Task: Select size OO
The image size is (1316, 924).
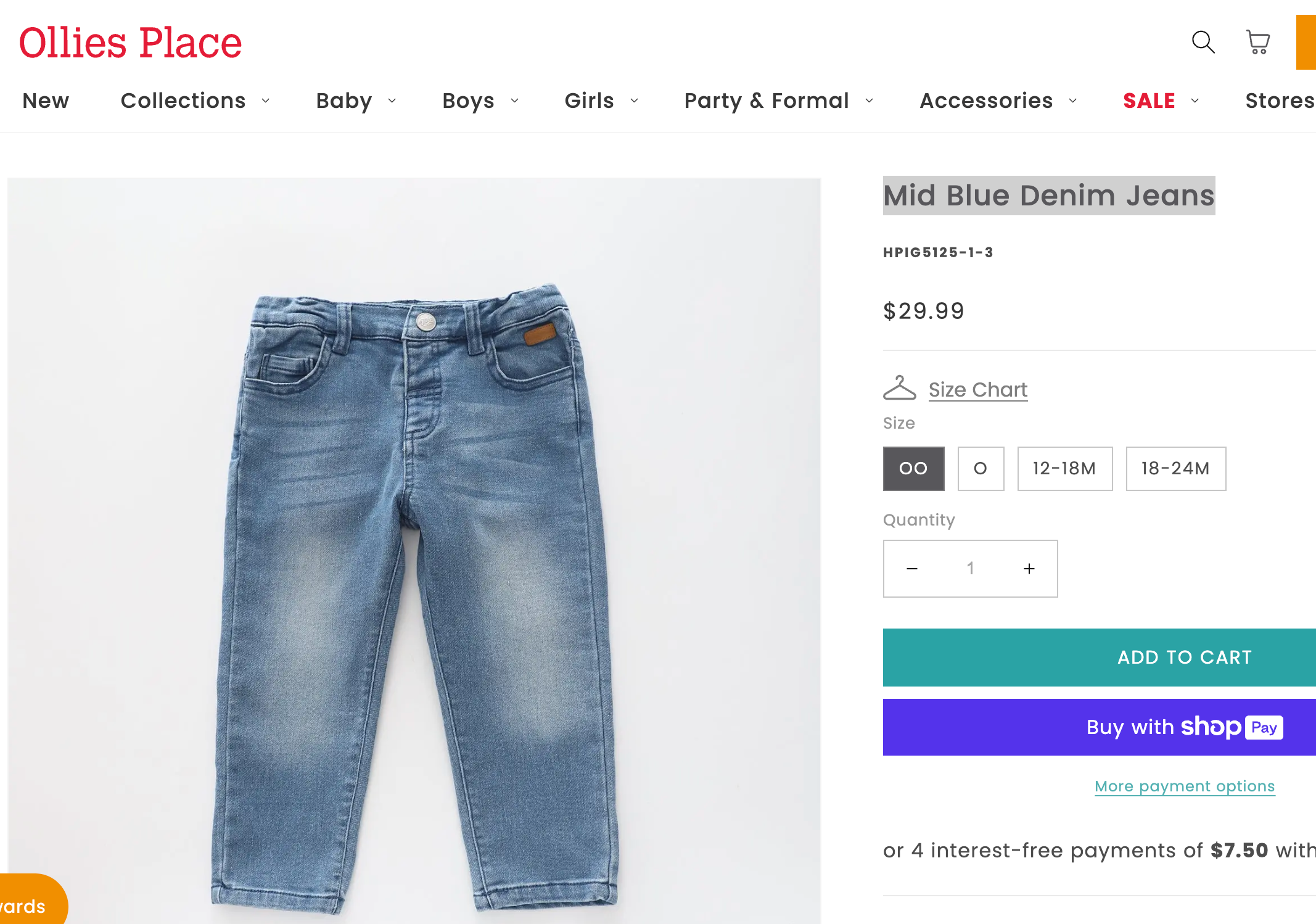Action: click(x=913, y=469)
